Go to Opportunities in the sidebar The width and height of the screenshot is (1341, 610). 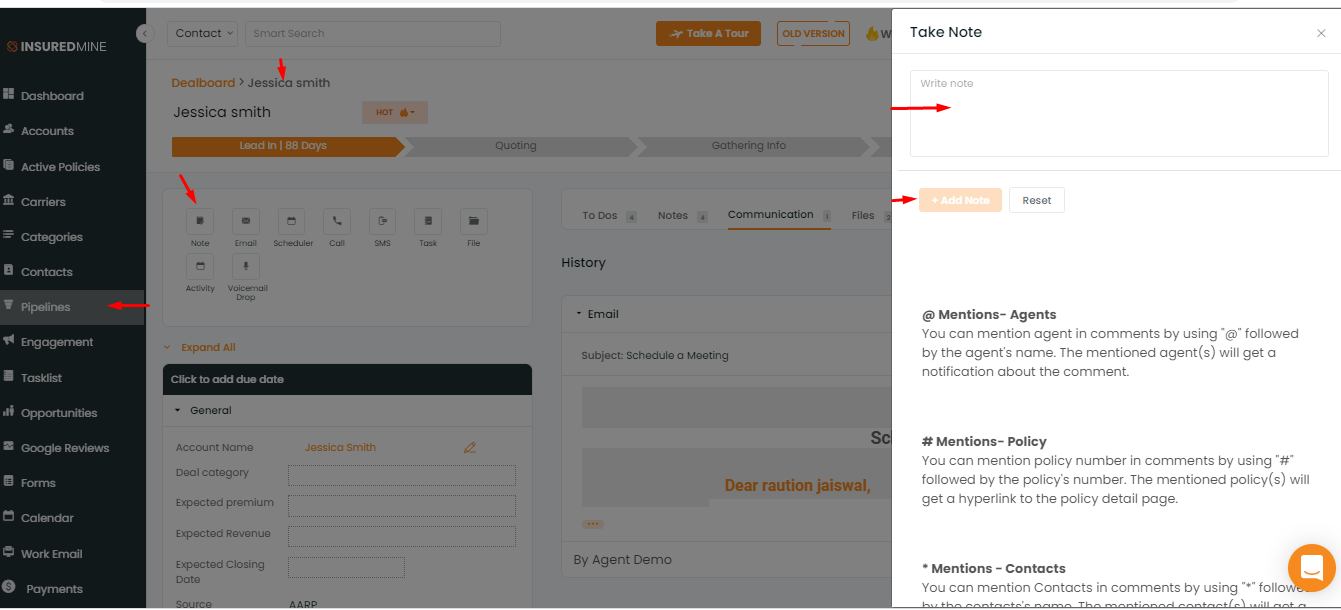click(59, 413)
